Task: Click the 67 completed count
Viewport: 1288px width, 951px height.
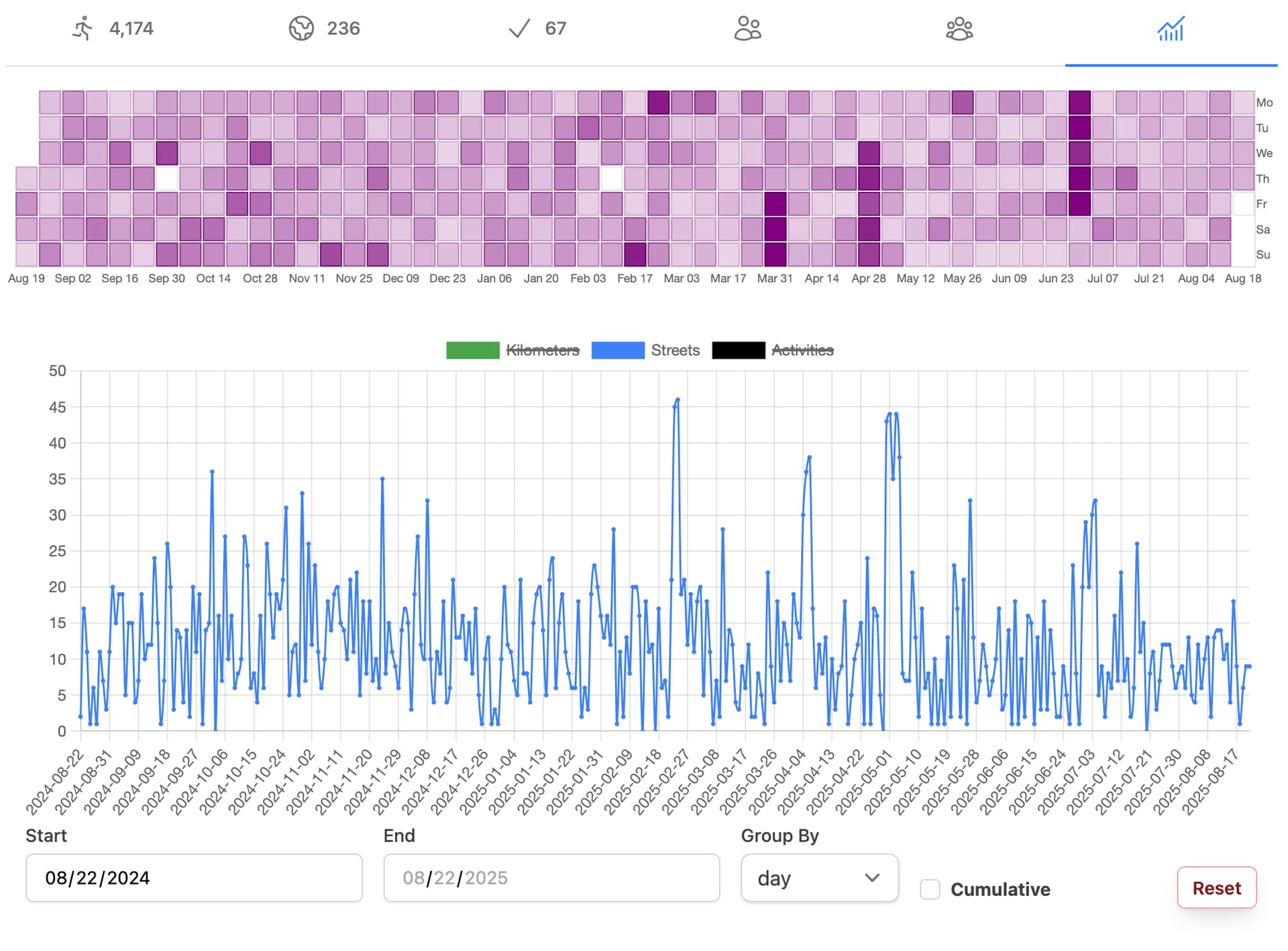Action: pyautogui.click(x=555, y=29)
